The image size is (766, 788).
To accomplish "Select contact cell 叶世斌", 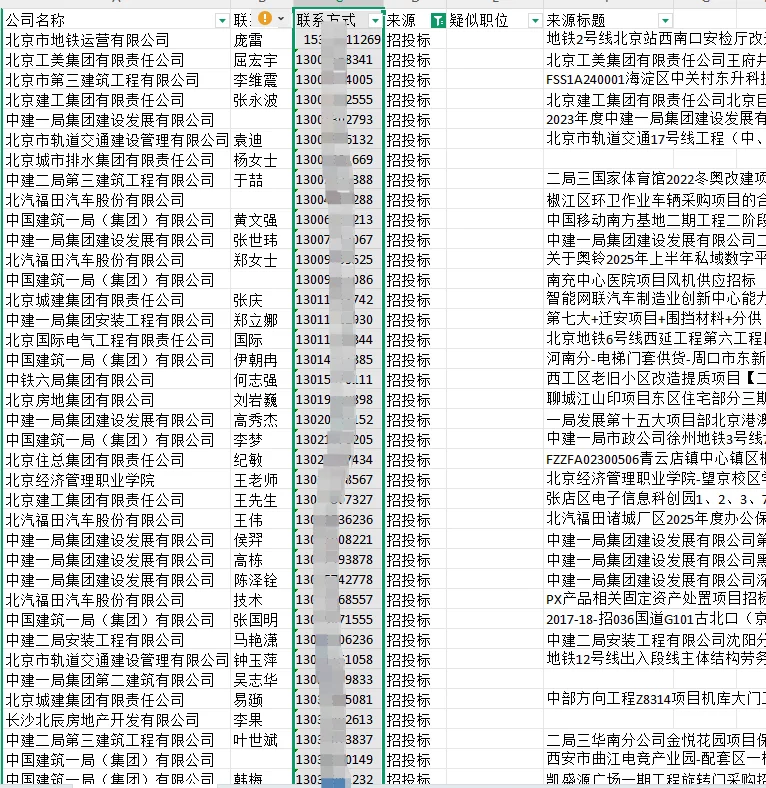I will pyautogui.click(x=261, y=740).
